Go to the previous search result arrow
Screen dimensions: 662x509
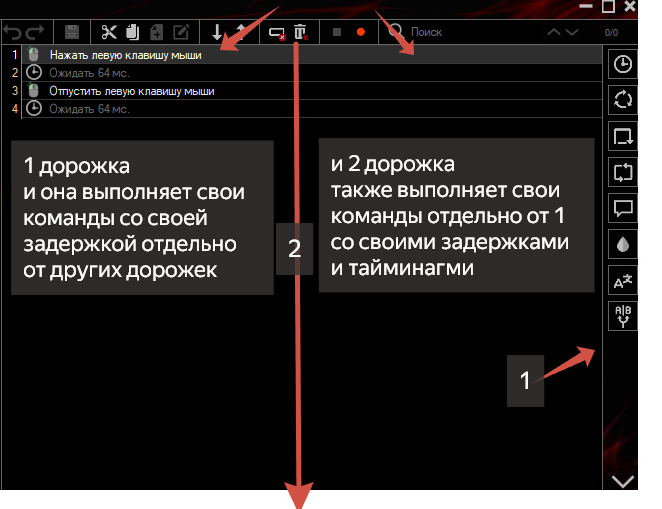[x=553, y=32]
